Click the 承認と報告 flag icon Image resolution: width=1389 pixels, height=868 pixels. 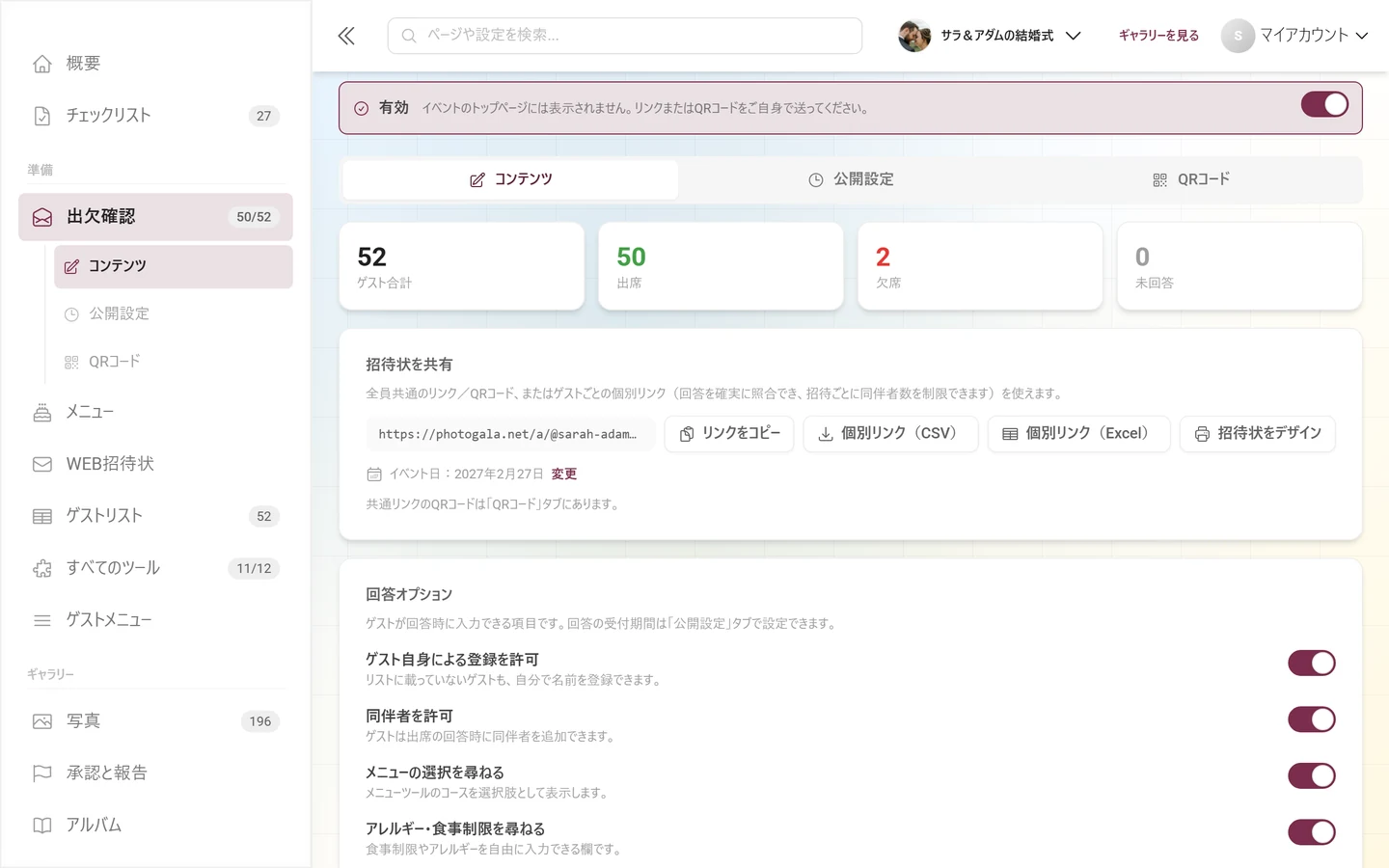coord(42,773)
